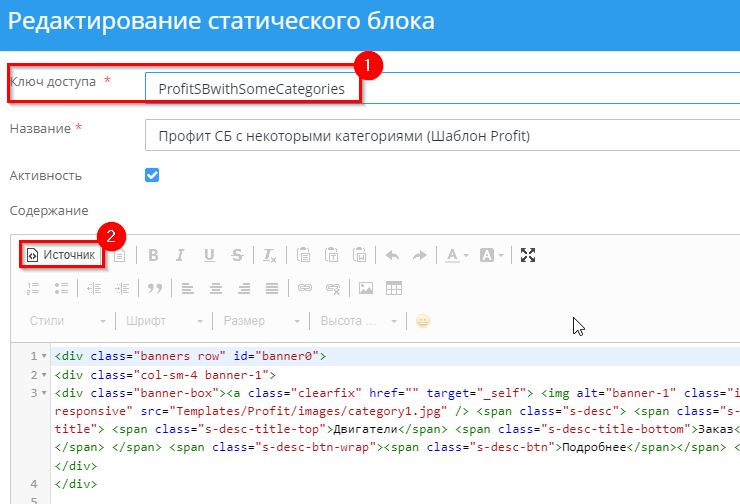Maximize the editor with fullscreen icon

pyautogui.click(x=528, y=255)
